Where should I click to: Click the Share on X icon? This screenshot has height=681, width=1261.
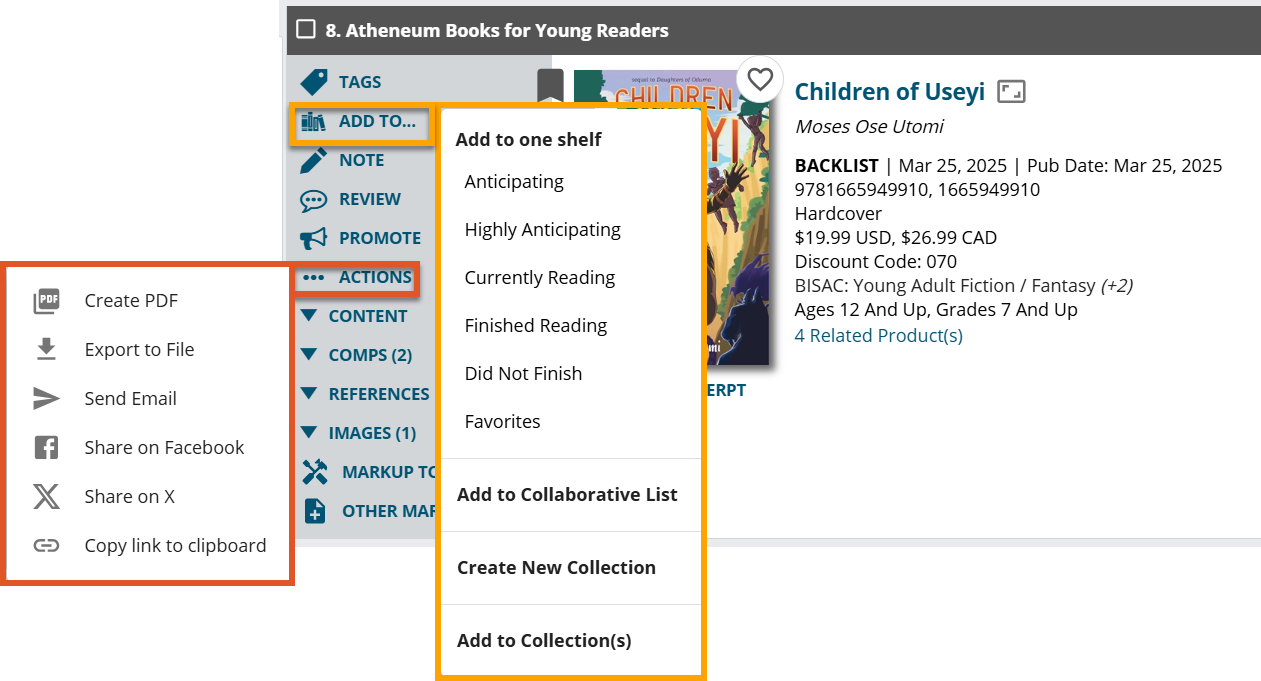tap(46, 497)
